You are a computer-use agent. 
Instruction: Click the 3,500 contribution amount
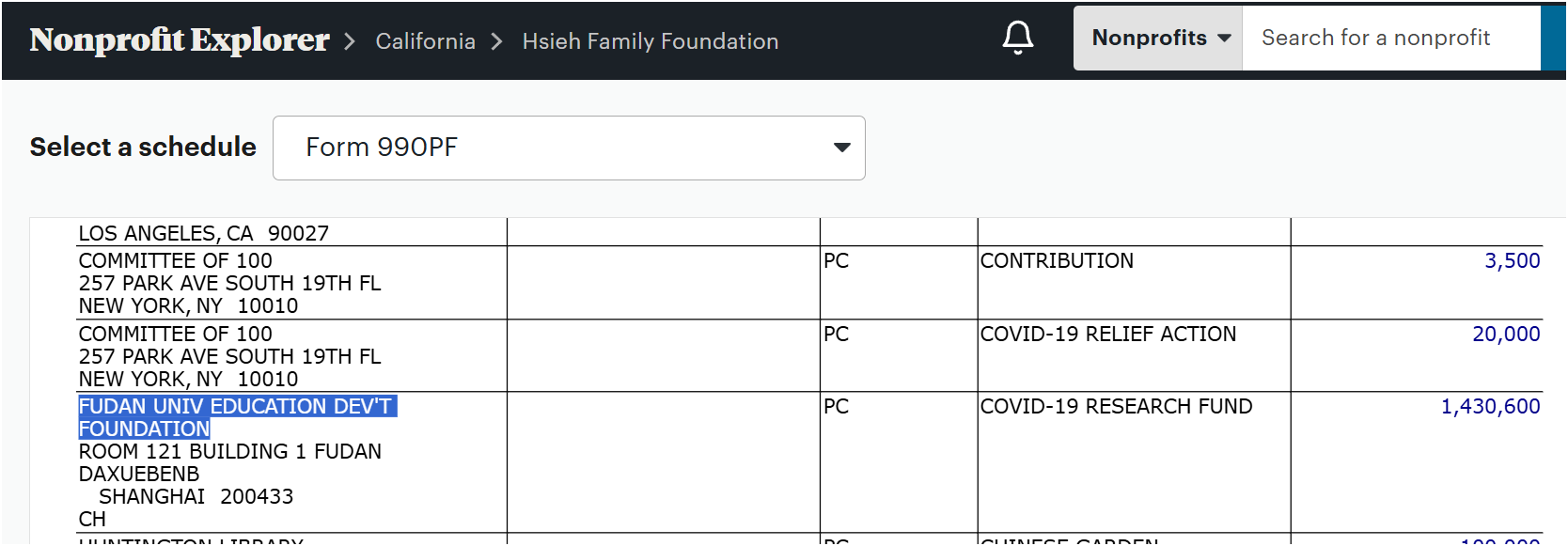pyautogui.click(x=1512, y=260)
